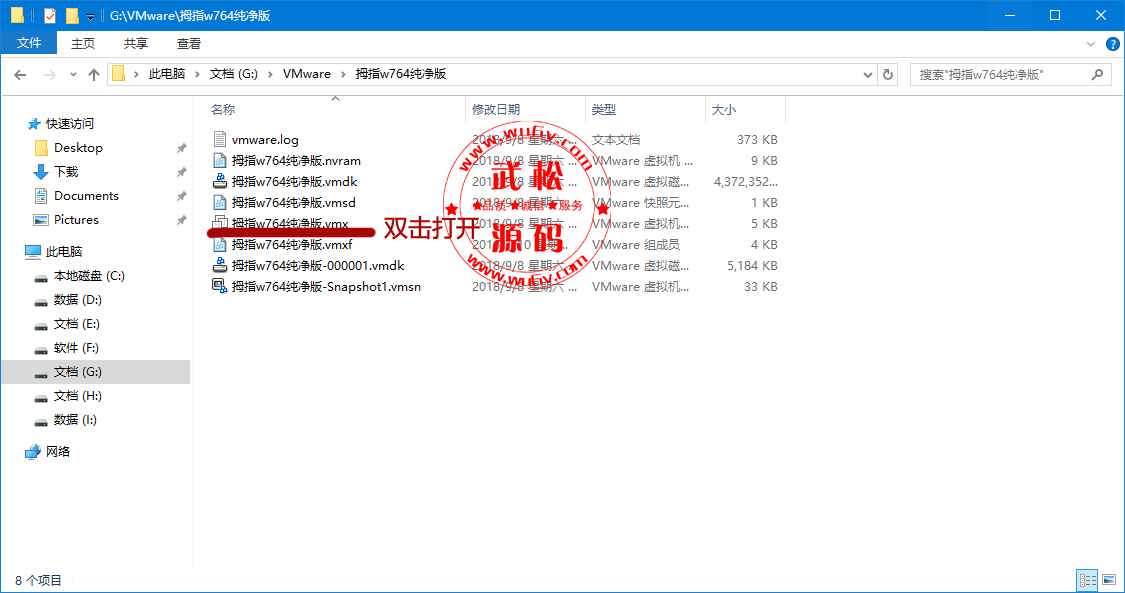Click 此电脑 in the address bar
This screenshot has width=1125, height=593.
167,74
